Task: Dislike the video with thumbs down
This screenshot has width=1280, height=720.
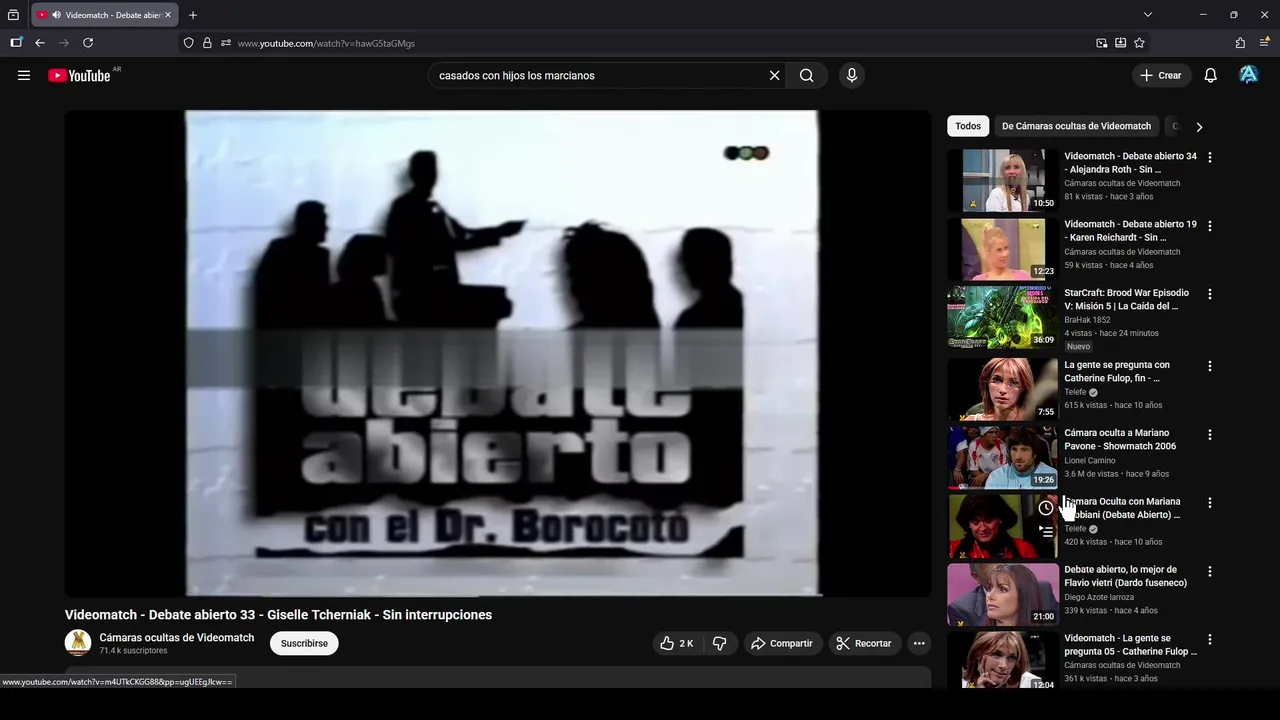Action: [719, 643]
